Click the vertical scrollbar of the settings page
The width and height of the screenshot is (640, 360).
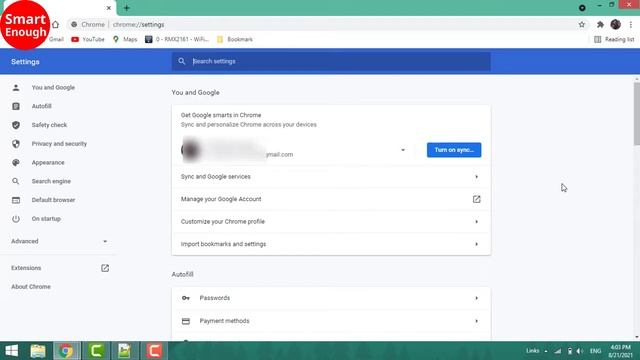tap(637, 113)
